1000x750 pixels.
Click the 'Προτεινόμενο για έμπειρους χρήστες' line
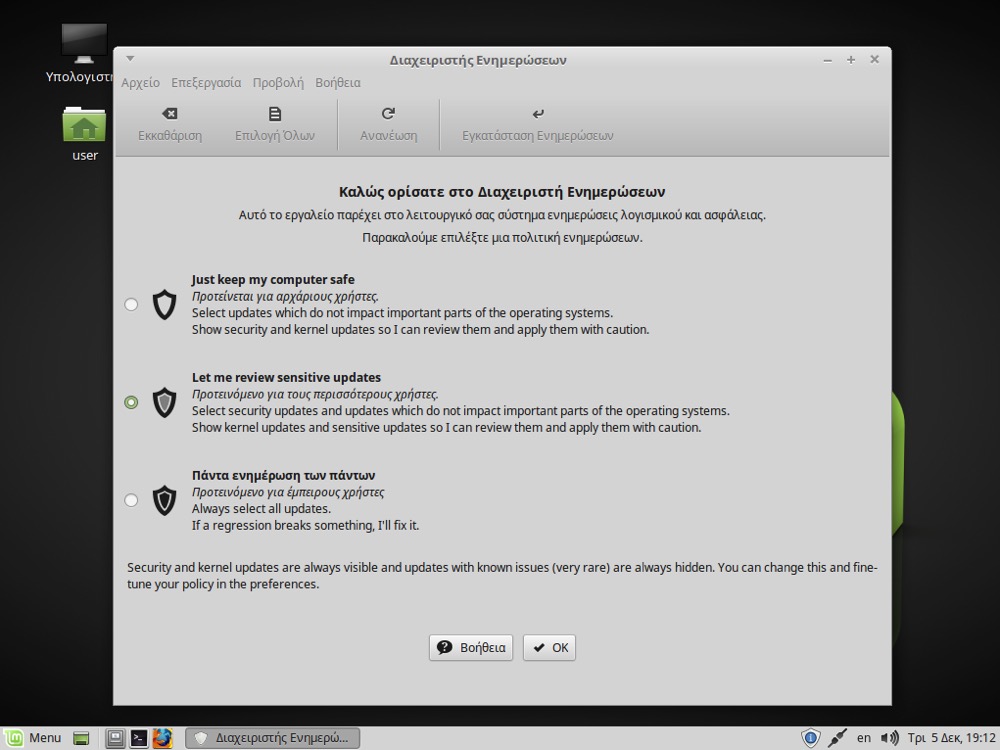tap(288, 492)
